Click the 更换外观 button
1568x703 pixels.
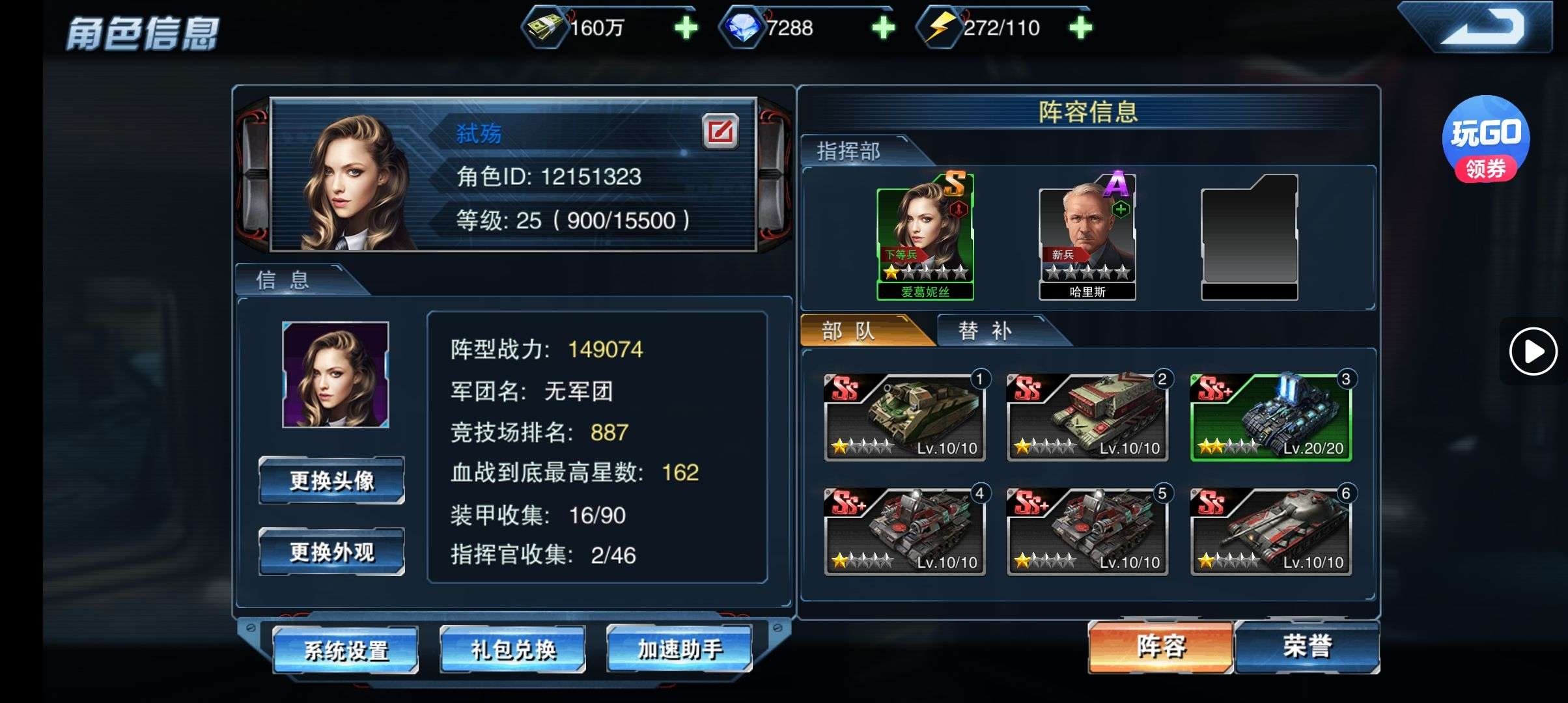point(331,552)
